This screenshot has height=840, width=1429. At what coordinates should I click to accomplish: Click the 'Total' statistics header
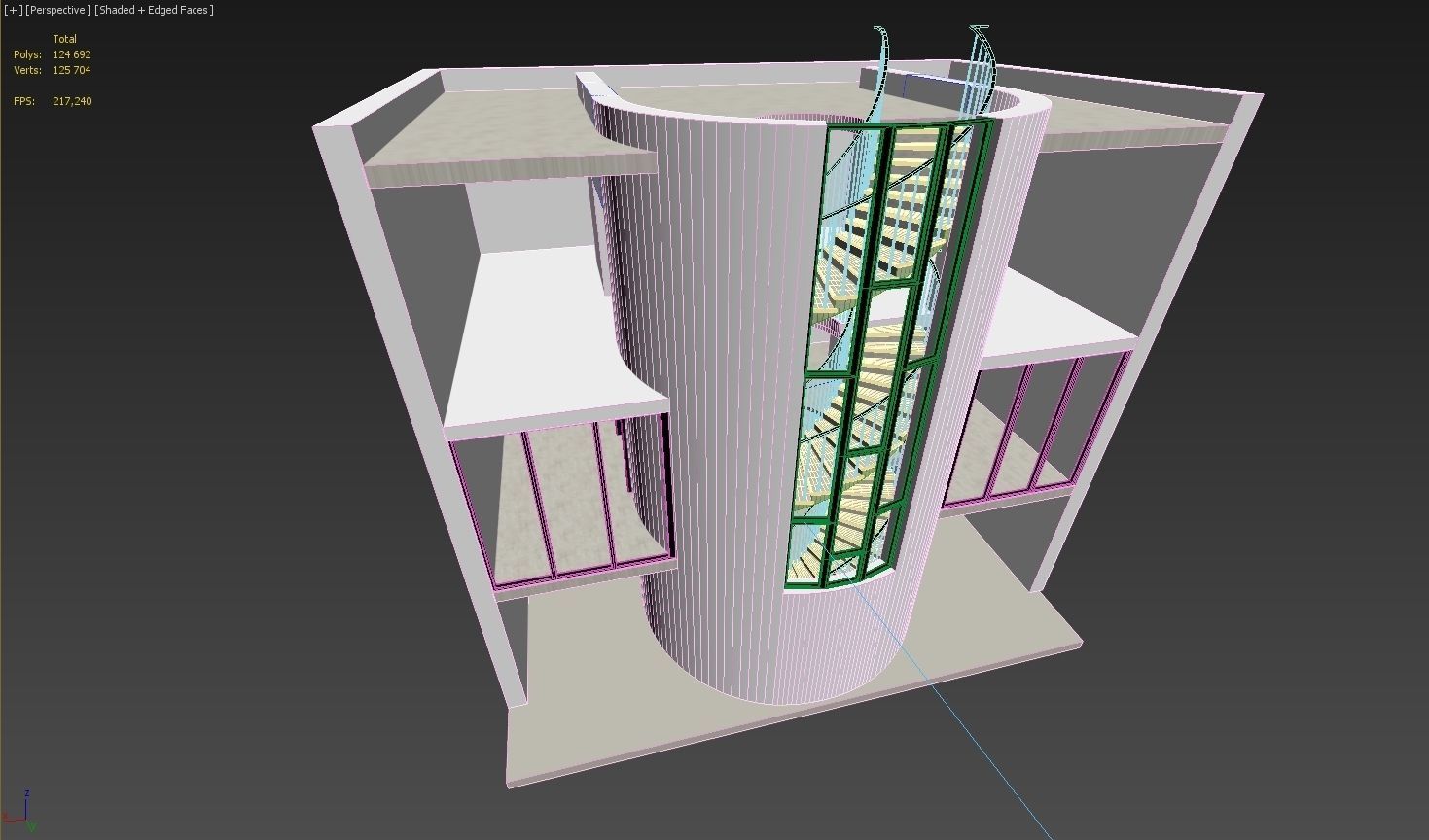pos(64,39)
